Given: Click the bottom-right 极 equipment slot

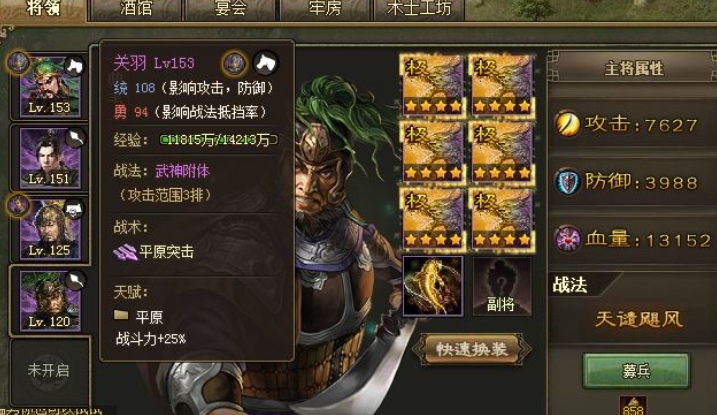Looking at the screenshot, I should click(x=501, y=218).
